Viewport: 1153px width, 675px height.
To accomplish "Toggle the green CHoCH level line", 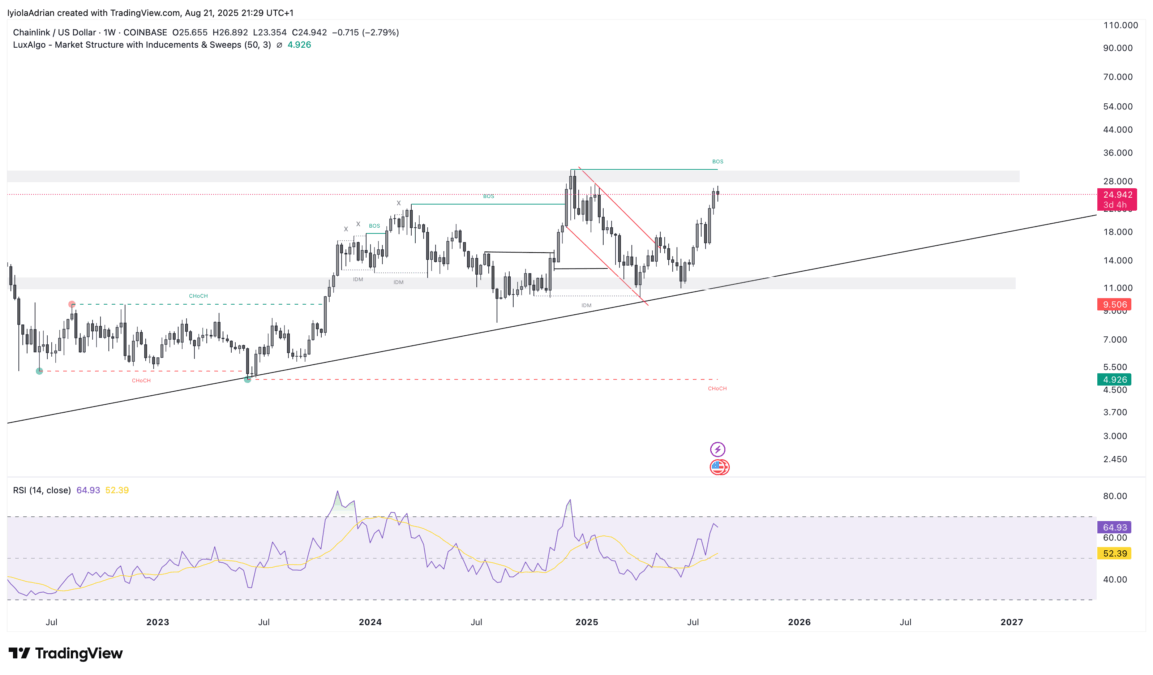I will click(x=198, y=295).
